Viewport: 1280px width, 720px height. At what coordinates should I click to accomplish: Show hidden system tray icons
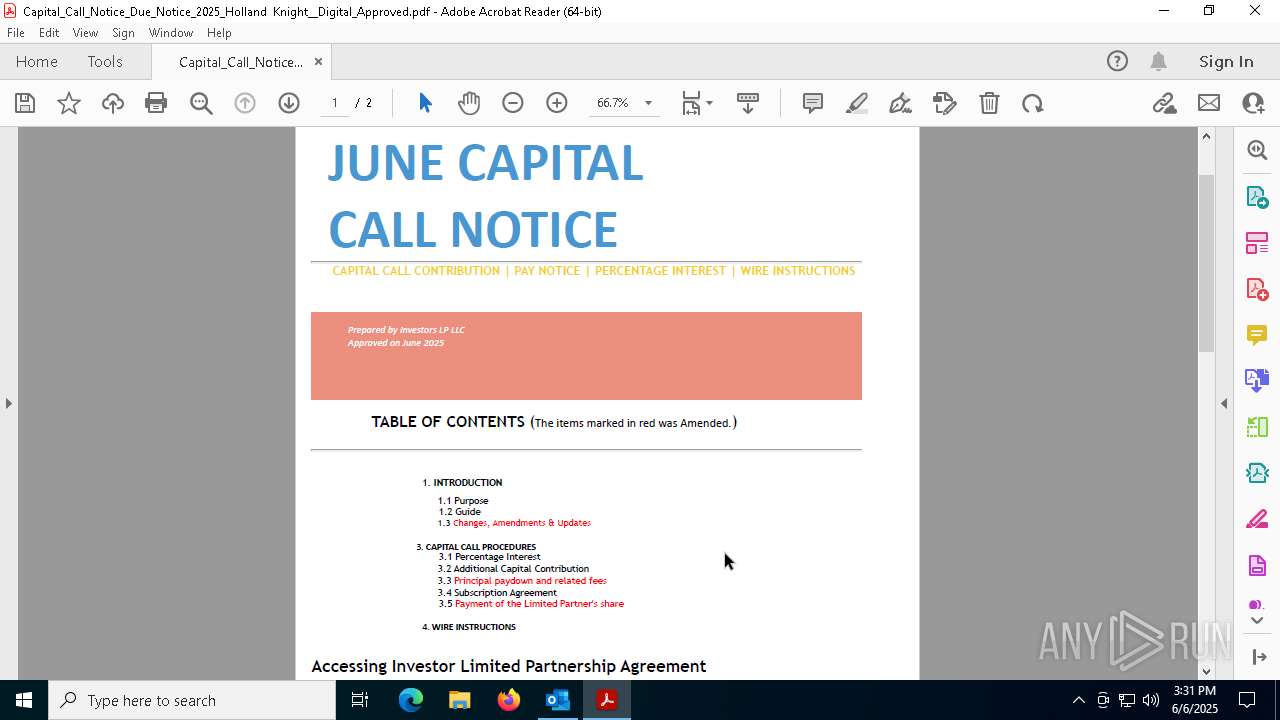click(1078, 700)
